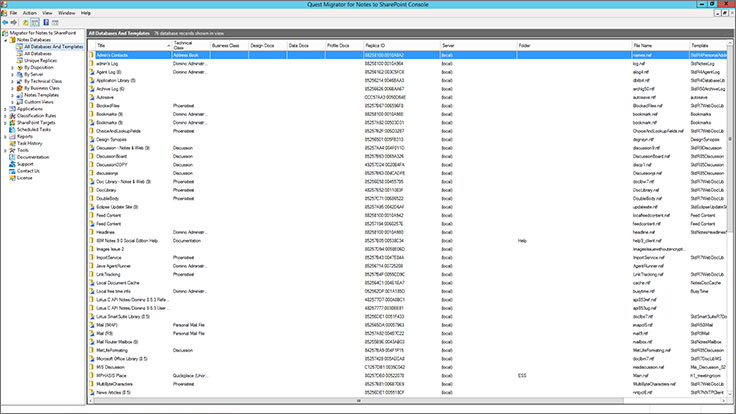Select the By Disposition tree icon
Screen dimensions: 736x414
tap(20, 68)
